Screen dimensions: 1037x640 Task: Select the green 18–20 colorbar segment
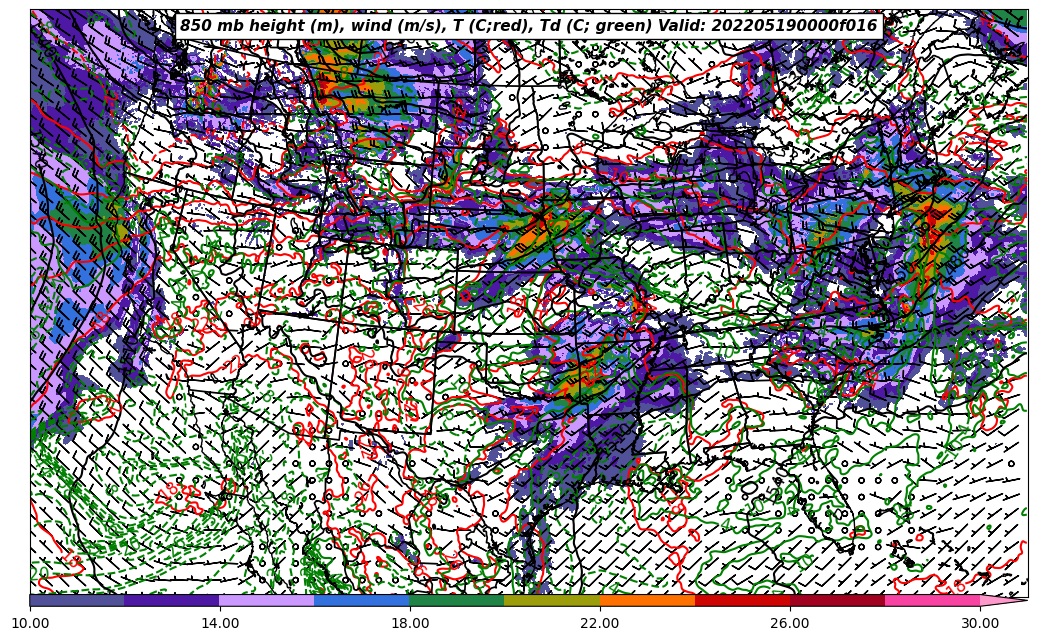tap(457, 600)
